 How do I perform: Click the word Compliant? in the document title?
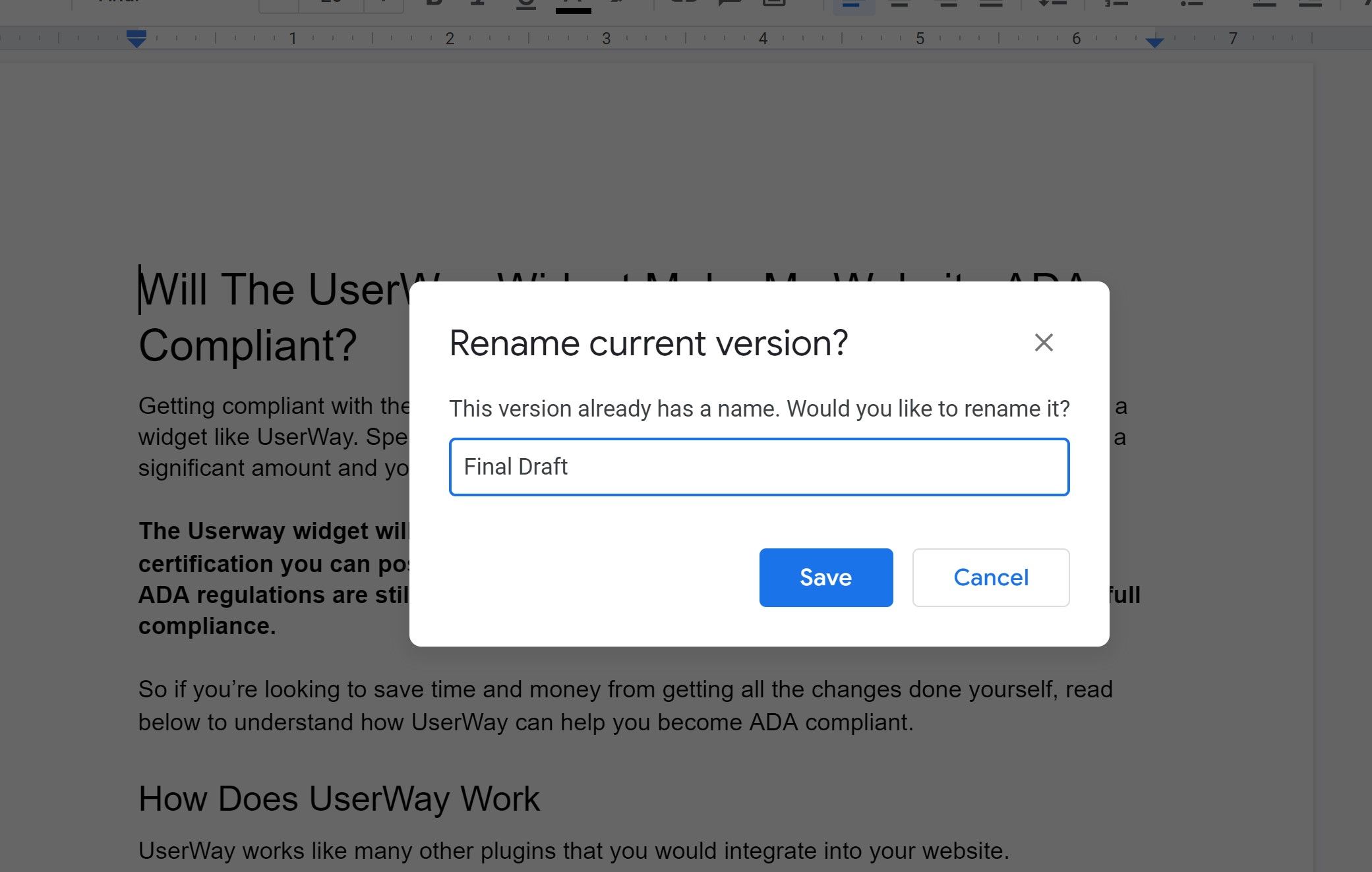coord(247,345)
